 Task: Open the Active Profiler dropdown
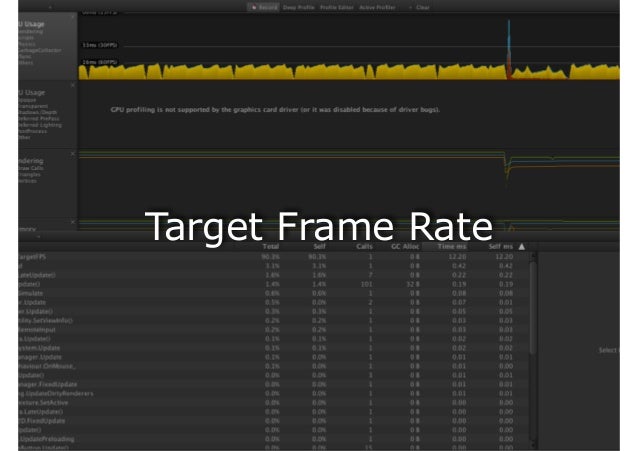click(x=377, y=7)
